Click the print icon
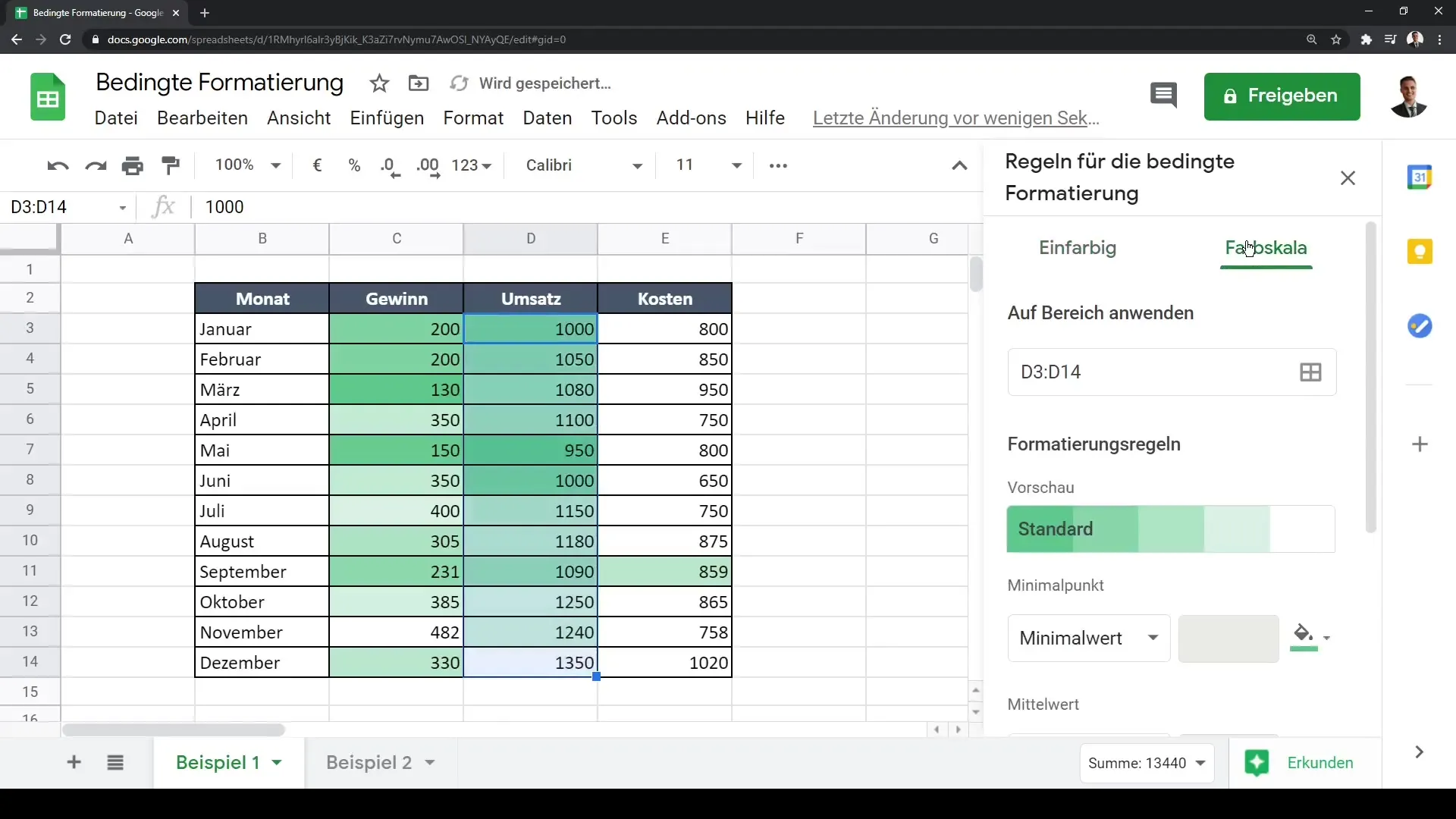This screenshot has height=819, width=1456. click(x=133, y=165)
